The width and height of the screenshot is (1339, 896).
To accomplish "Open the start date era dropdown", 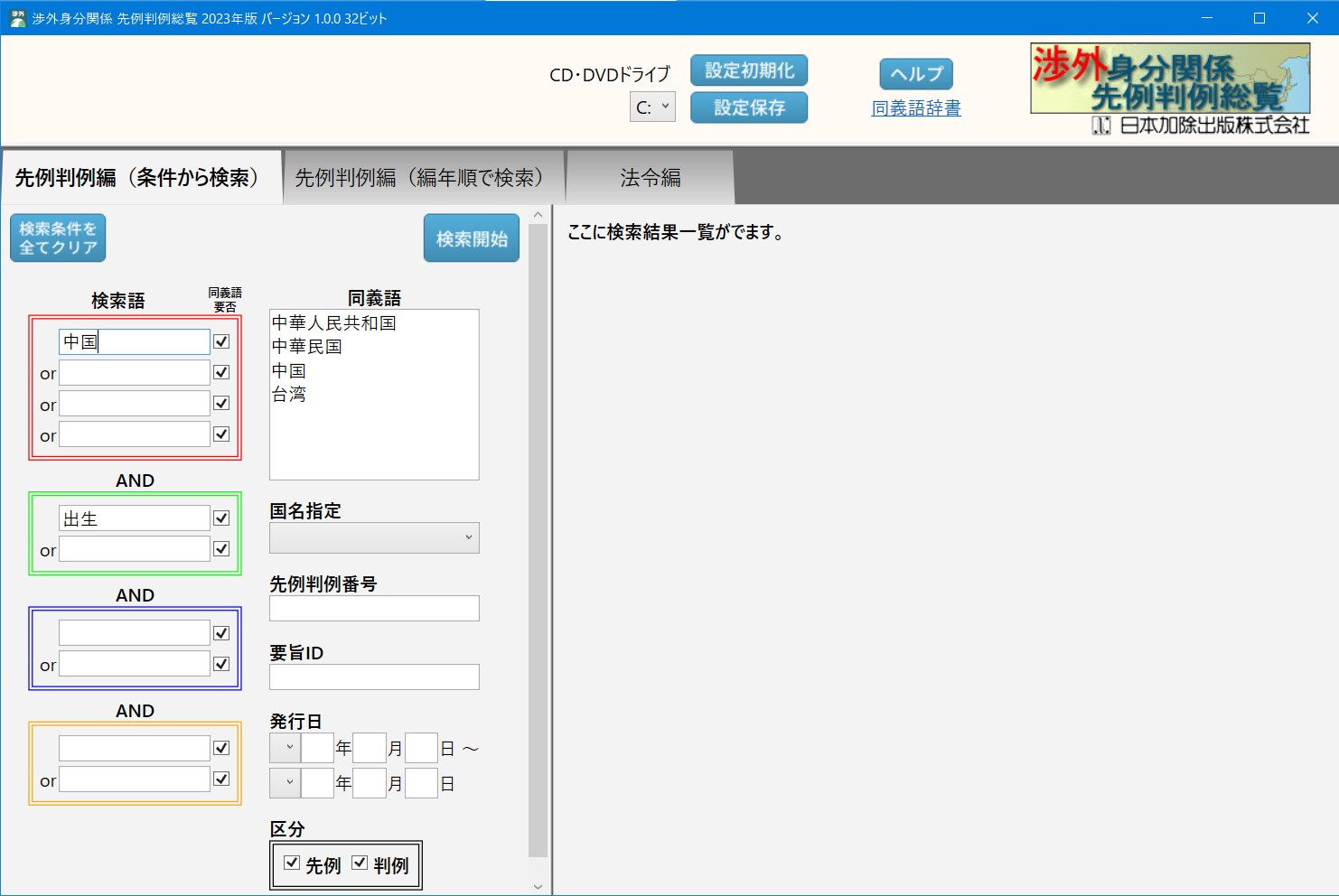I will [x=285, y=748].
